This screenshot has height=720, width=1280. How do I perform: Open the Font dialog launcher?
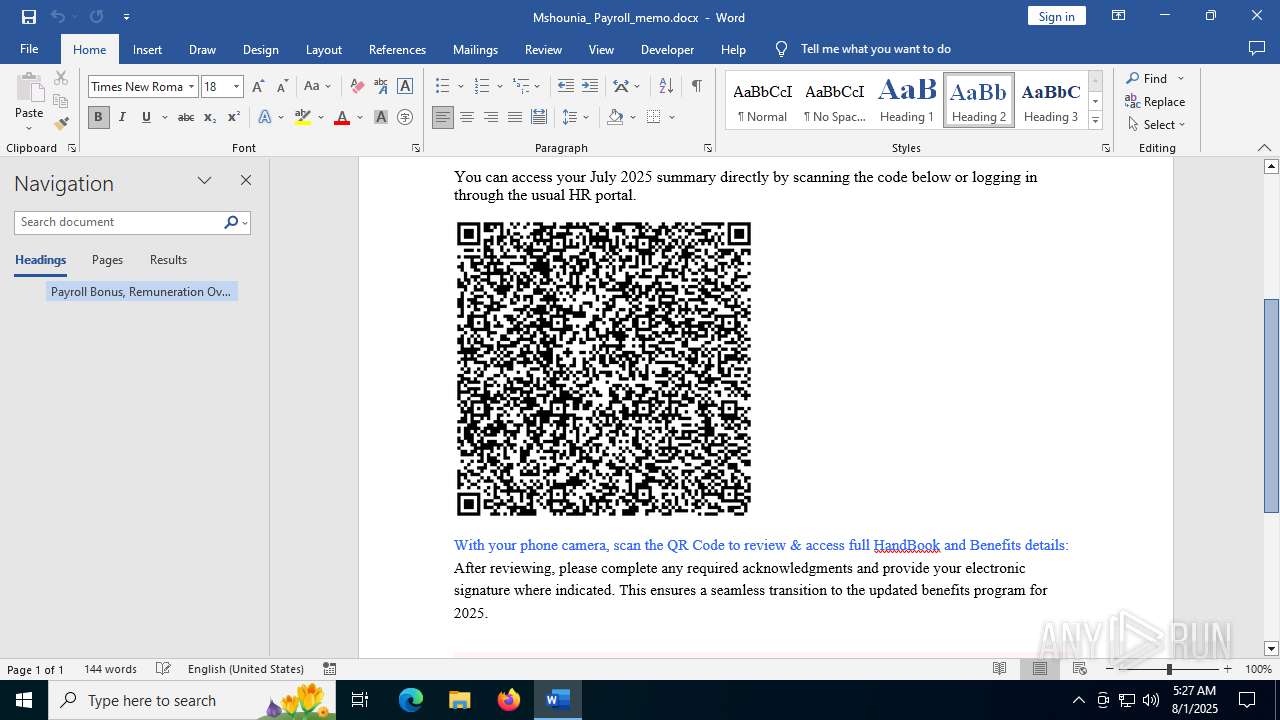coord(416,148)
